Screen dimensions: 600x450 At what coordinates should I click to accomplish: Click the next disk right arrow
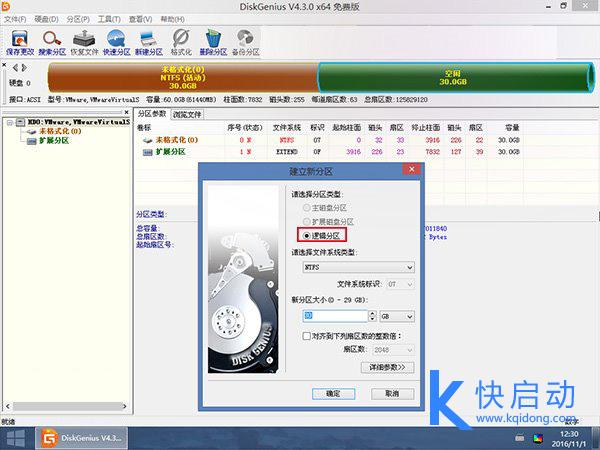(x=24, y=68)
